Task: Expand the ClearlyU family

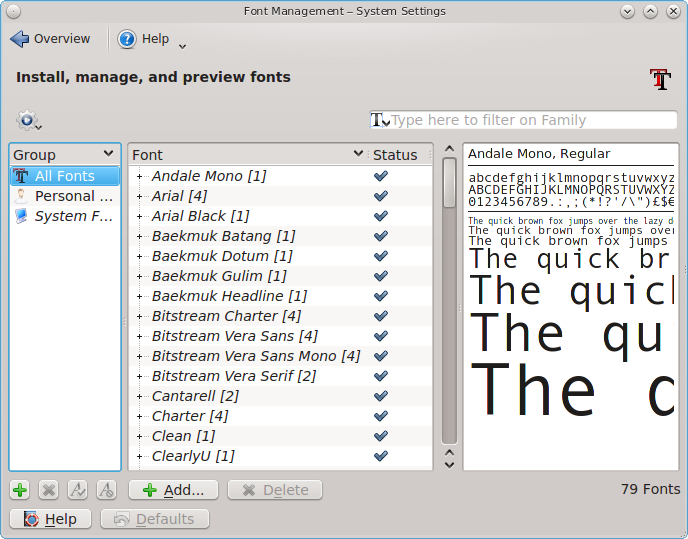Action: click(140, 456)
